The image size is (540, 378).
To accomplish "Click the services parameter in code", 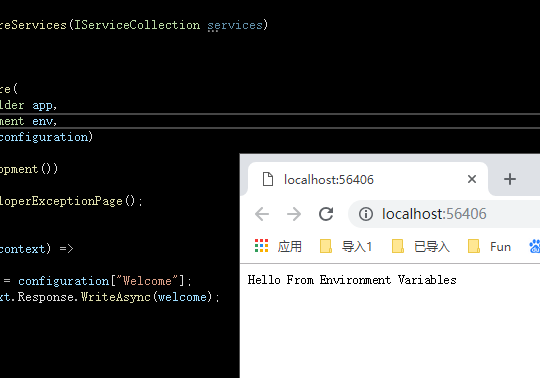I will 235,25.
